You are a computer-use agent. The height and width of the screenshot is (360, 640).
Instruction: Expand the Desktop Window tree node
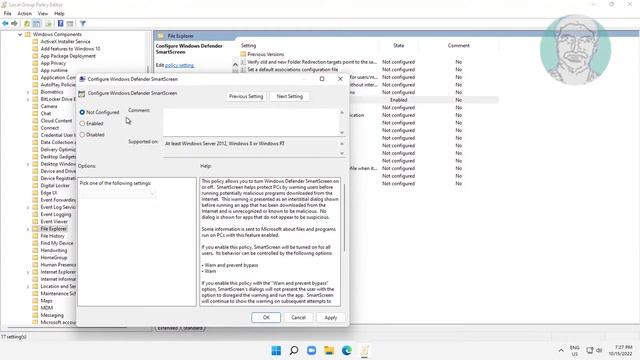28,164
